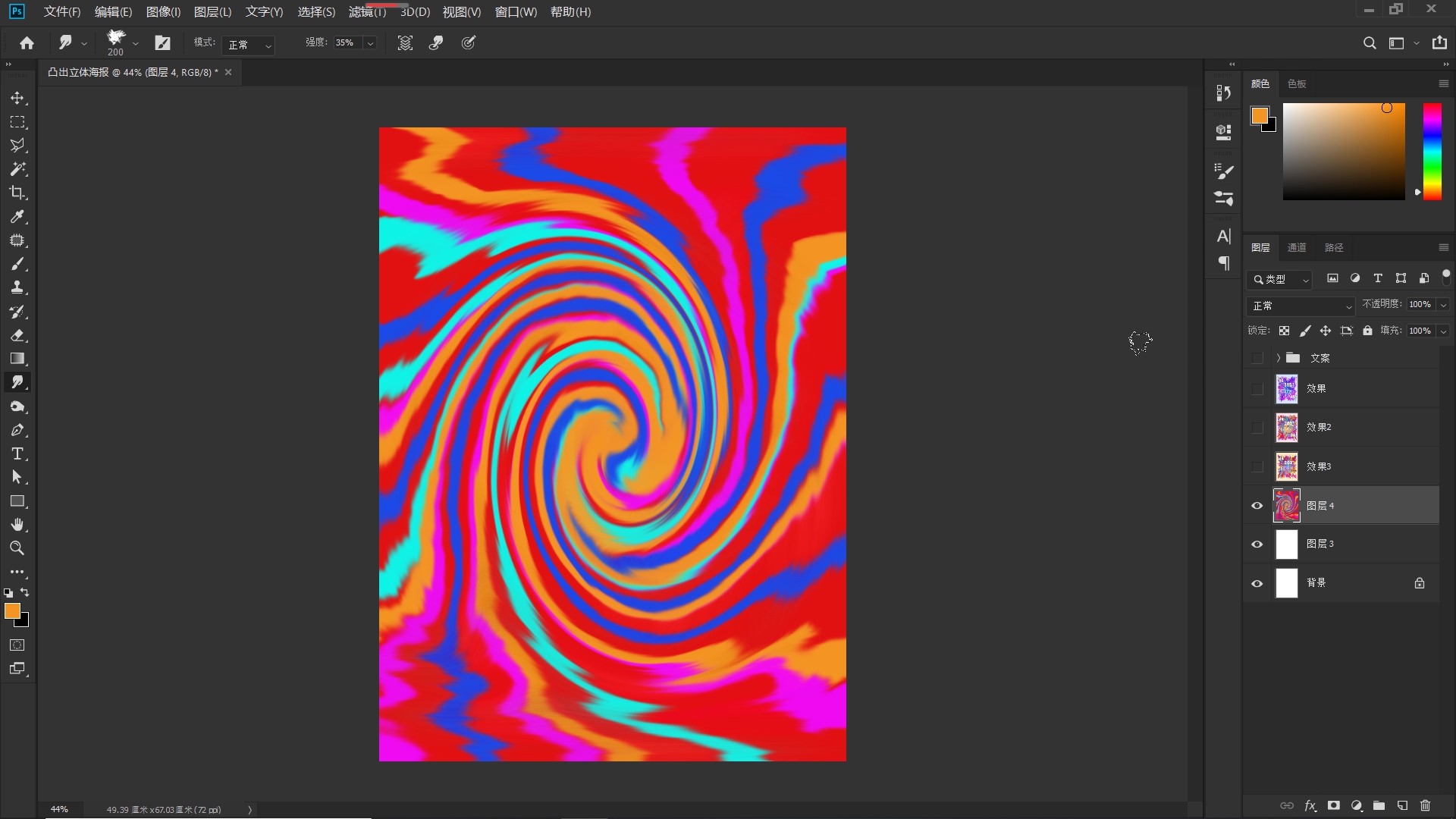Image resolution: width=1456 pixels, height=819 pixels.
Task: Select the 图层 3 layer thumbnail
Action: (1286, 544)
